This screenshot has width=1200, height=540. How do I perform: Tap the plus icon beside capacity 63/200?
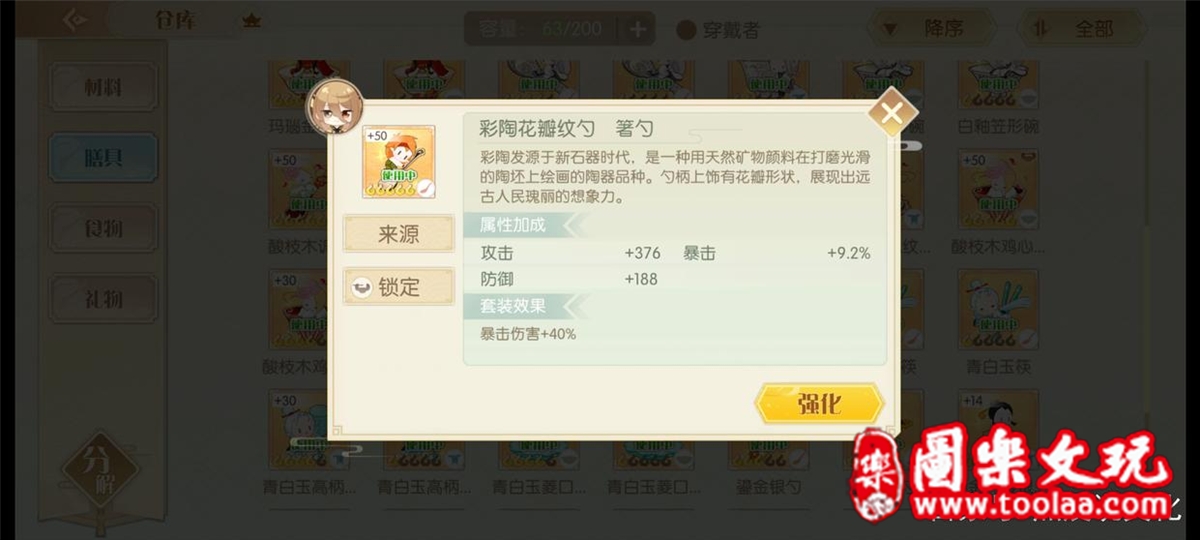pos(637,29)
